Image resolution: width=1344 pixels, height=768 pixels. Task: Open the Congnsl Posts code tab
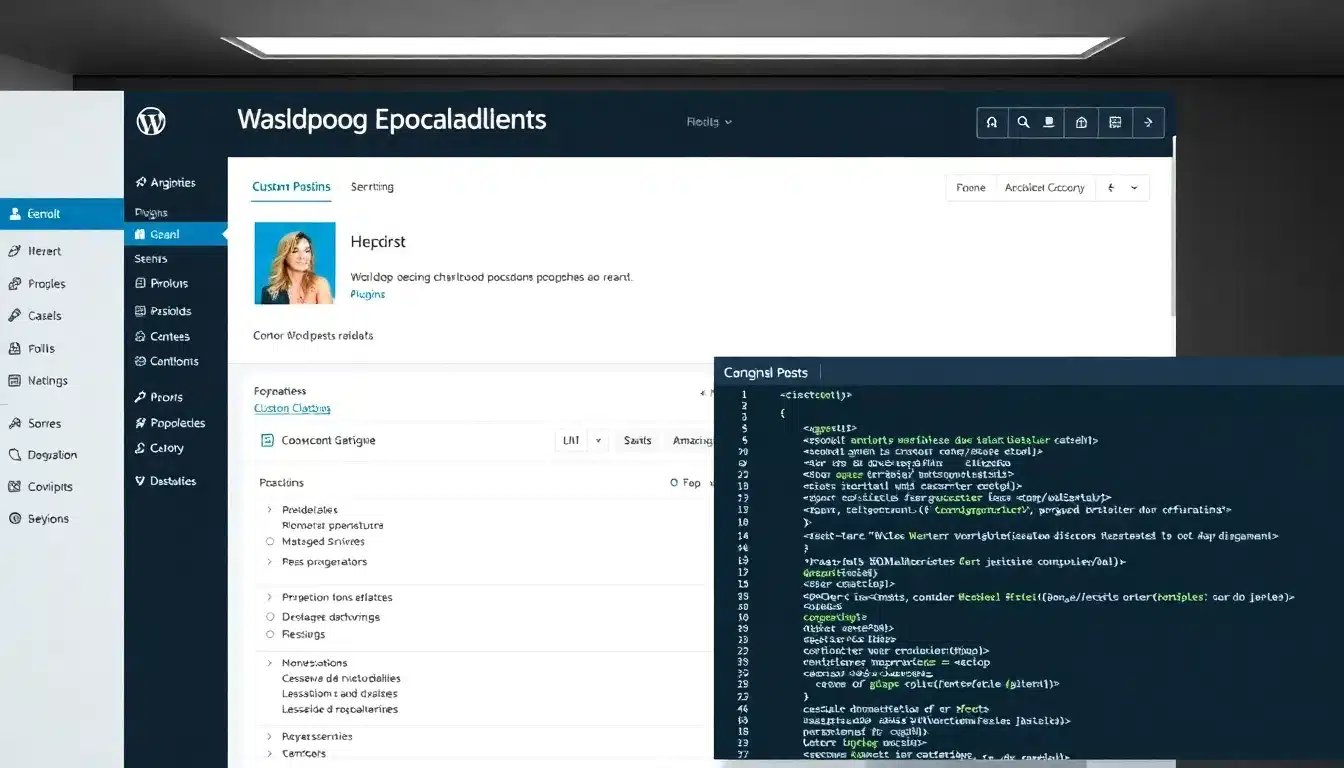pyautogui.click(x=767, y=371)
